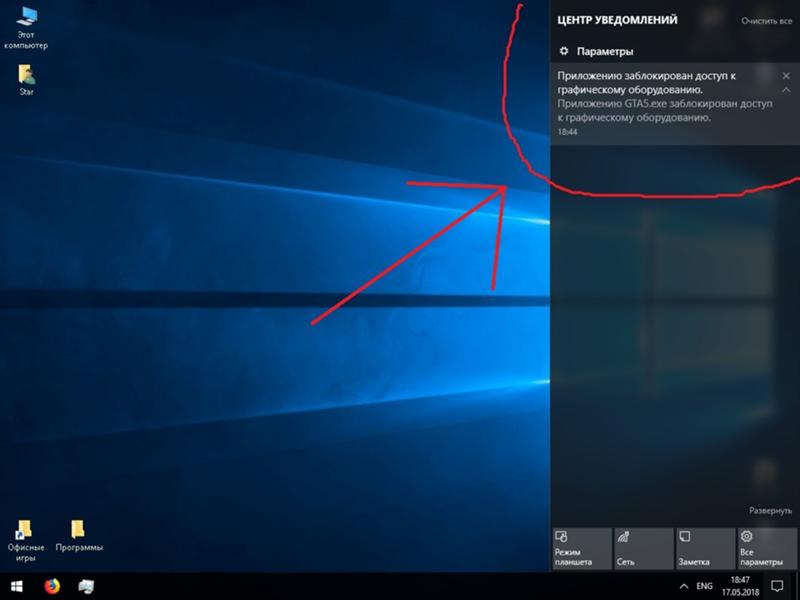800x600 pixels.
Task: Open the pinned app next to Firefox
Action: (86, 586)
